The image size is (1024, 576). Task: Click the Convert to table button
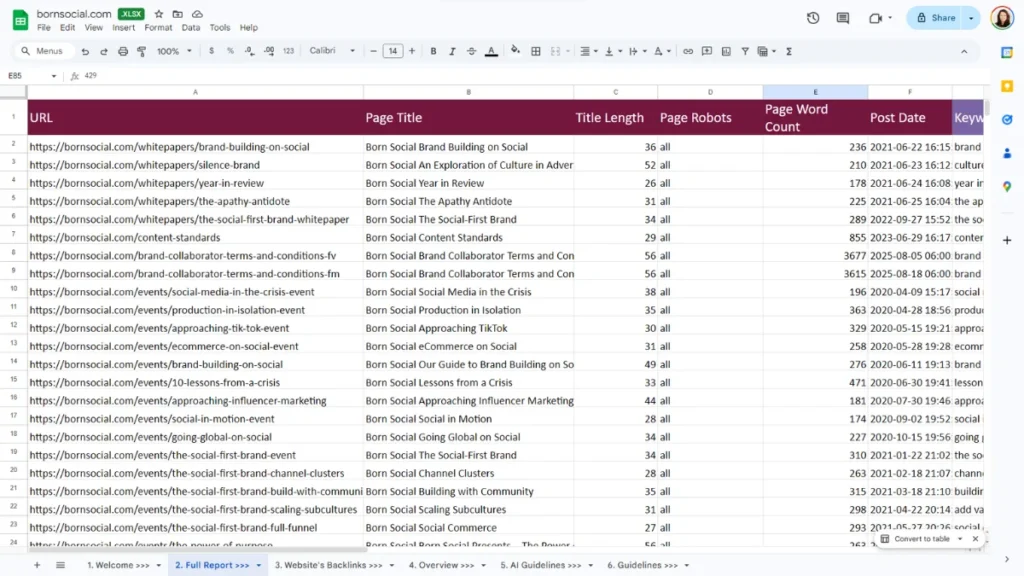921,539
